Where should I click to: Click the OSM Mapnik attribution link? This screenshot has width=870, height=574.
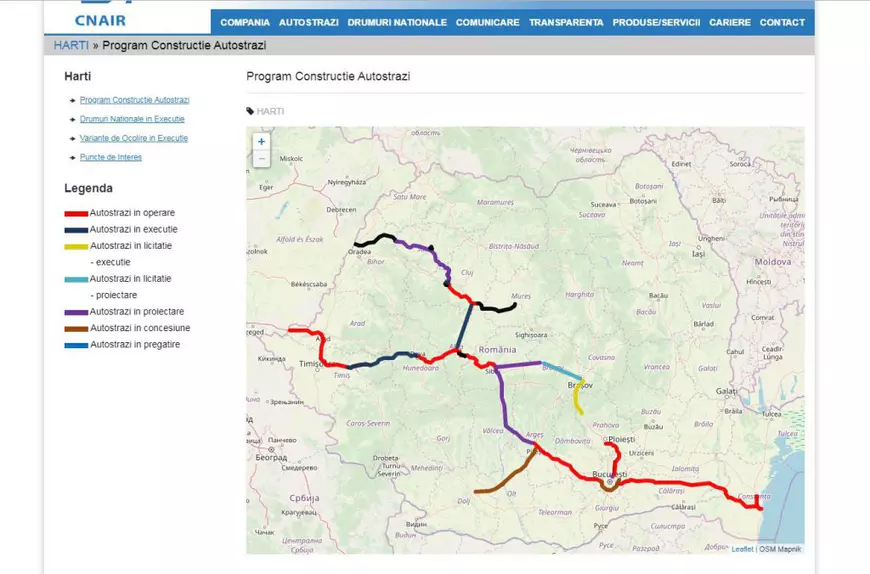click(x=780, y=549)
